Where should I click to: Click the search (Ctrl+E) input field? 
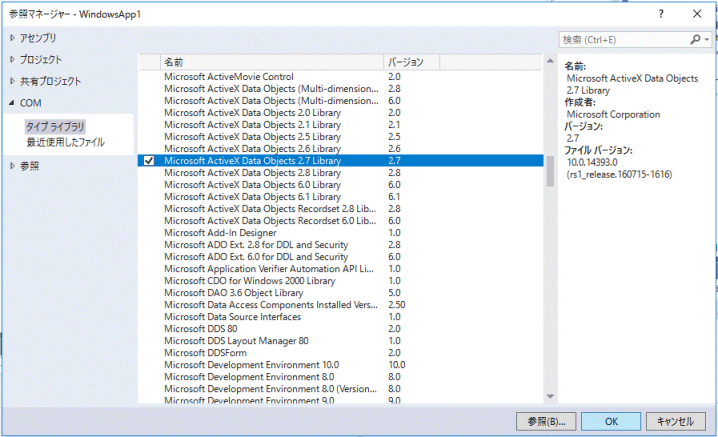click(x=624, y=40)
